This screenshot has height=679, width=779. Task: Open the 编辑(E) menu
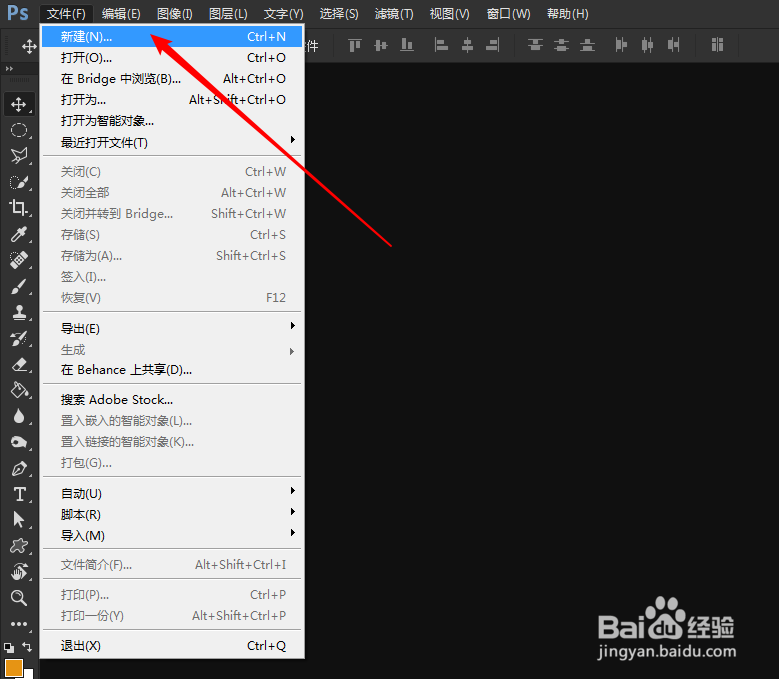coord(121,13)
